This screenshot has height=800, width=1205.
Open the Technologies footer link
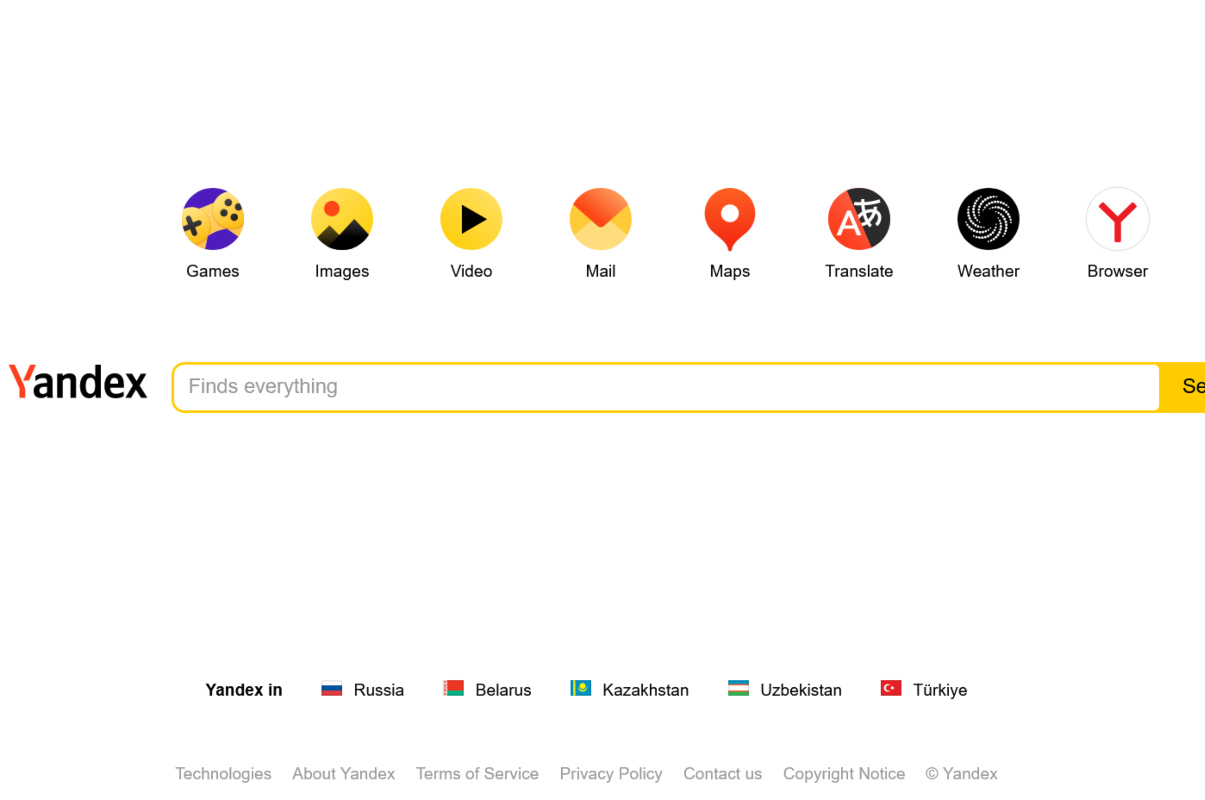[x=223, y=774]
